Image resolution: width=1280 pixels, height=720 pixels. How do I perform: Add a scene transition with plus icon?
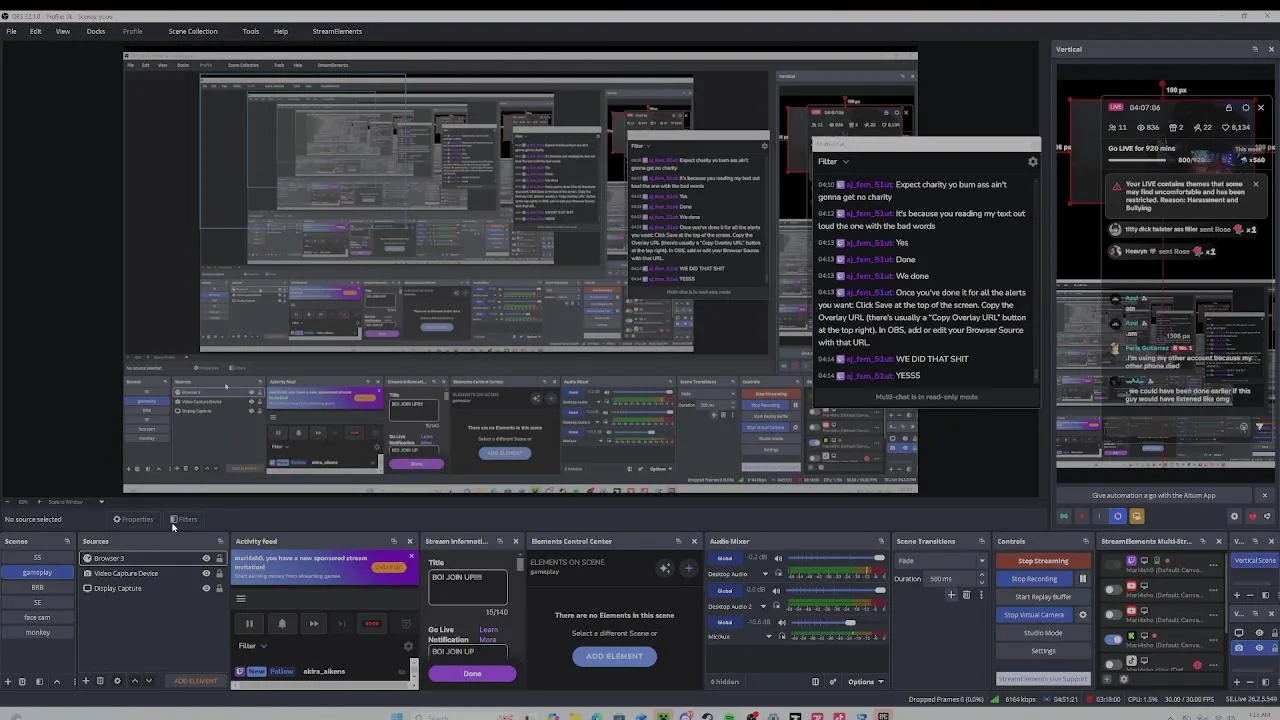[x=951, y=595]
